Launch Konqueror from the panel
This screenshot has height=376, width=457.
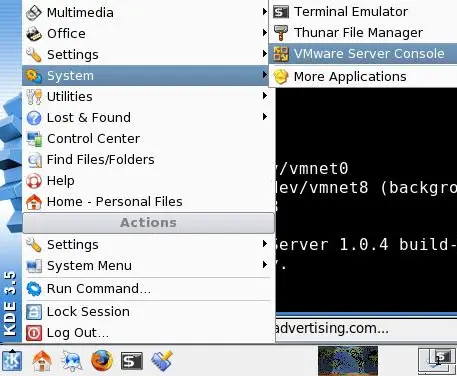pos(72,360)
